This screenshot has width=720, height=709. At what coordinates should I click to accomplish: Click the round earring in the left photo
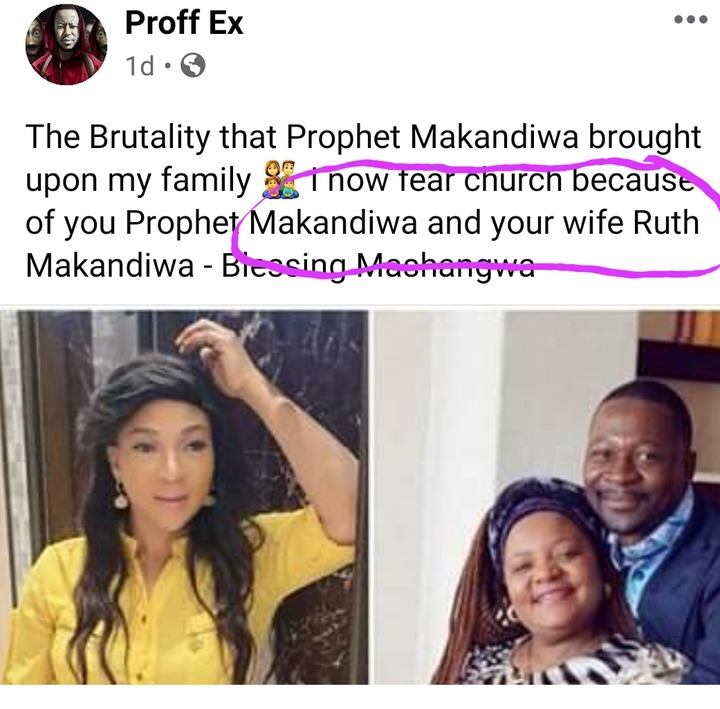120,500
